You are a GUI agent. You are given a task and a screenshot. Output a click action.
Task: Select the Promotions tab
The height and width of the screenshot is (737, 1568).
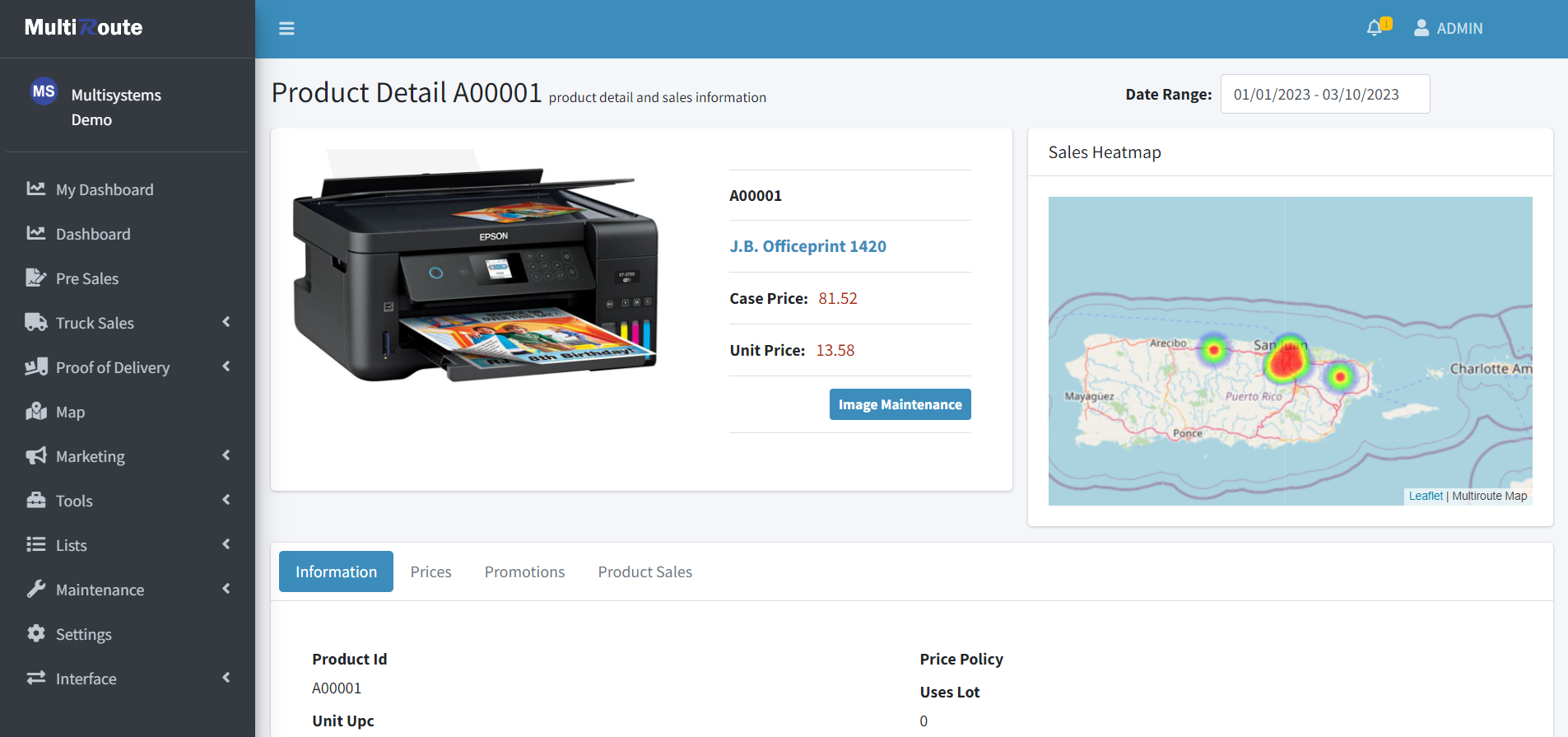coord(524,571)
